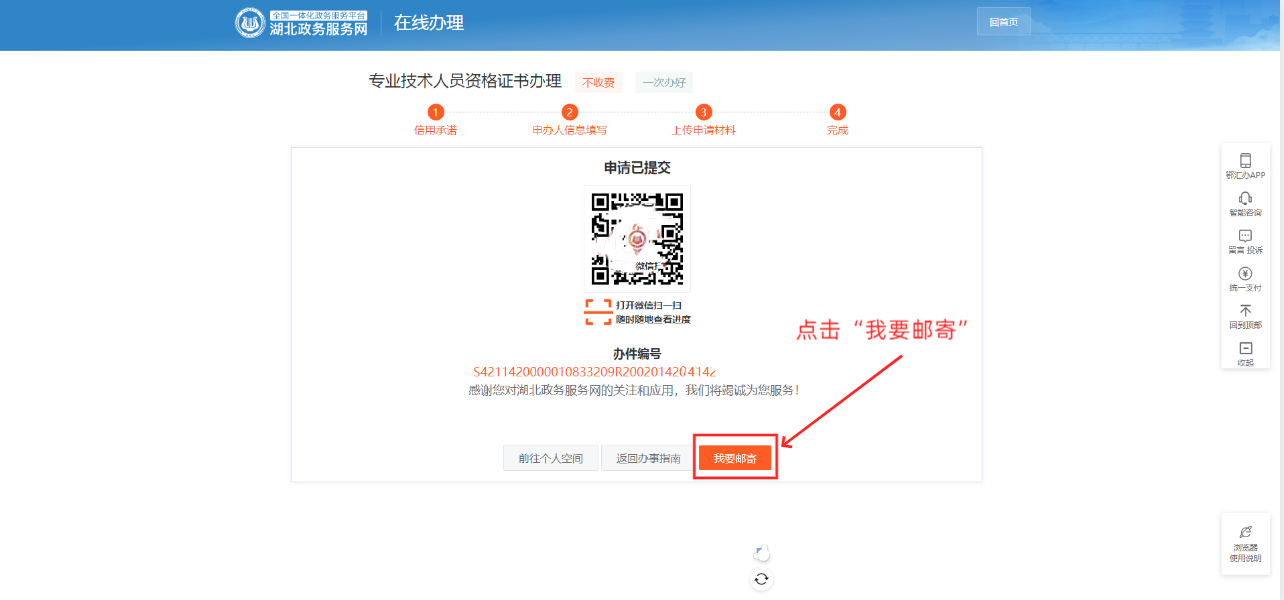Click the 专业技术人员资格证书办理 page title
The height and width of the screenshot is (600, 1284).
coord(465,81)
